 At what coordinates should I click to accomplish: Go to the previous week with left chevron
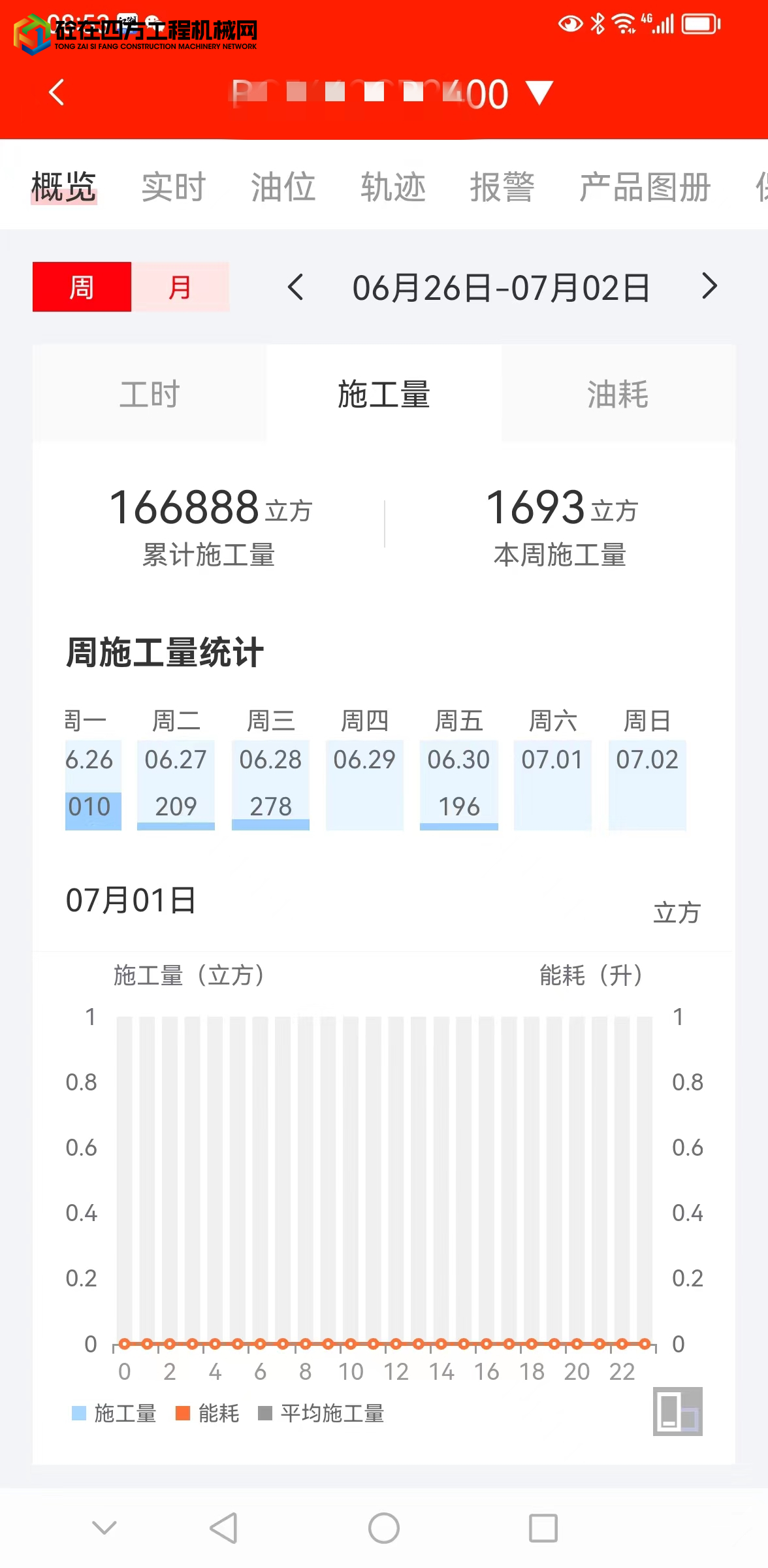296,287
